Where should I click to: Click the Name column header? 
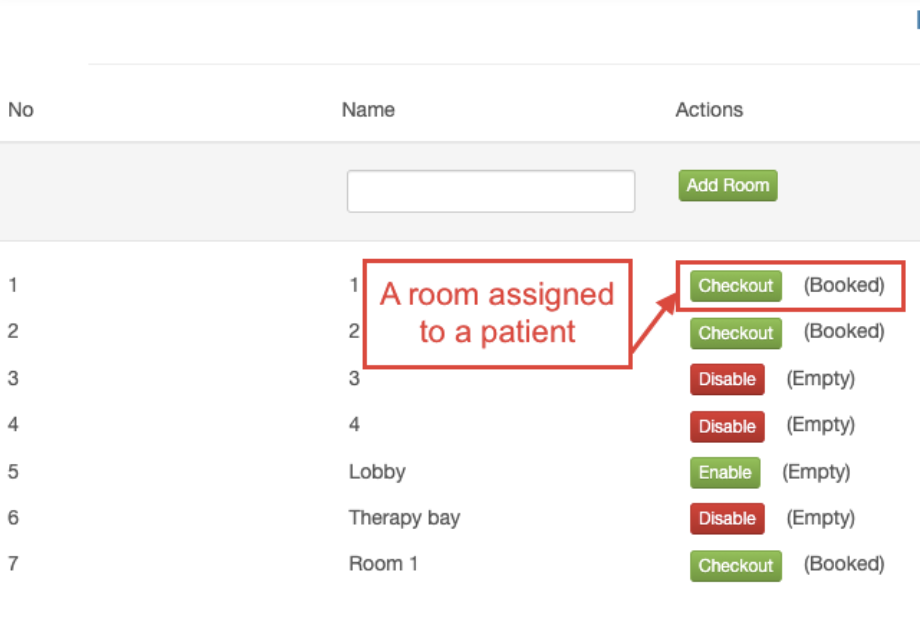tap(368, 110)
